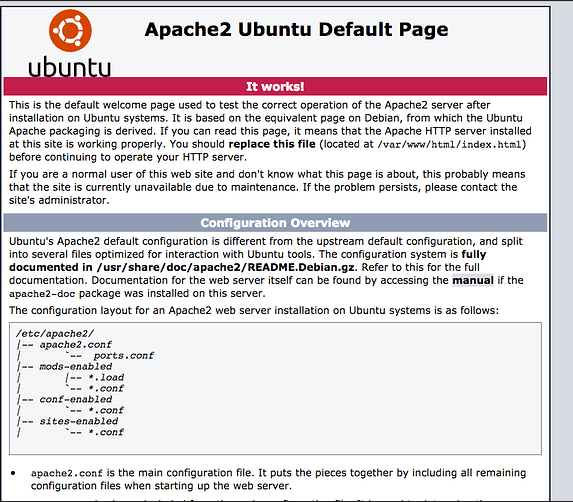Image resolution: width=573 pixels, height=502 pixels.
Task: Click 'apache2-doc' package name text
Action: 42,294
